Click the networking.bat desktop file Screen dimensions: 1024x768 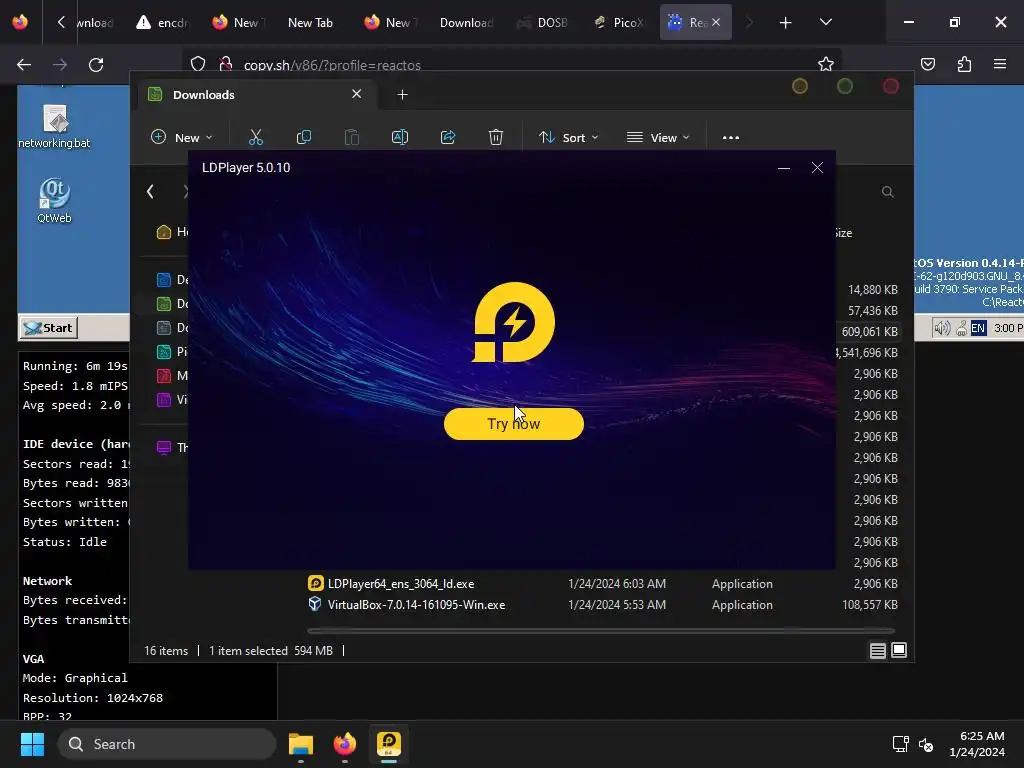[x=54, y=126]
